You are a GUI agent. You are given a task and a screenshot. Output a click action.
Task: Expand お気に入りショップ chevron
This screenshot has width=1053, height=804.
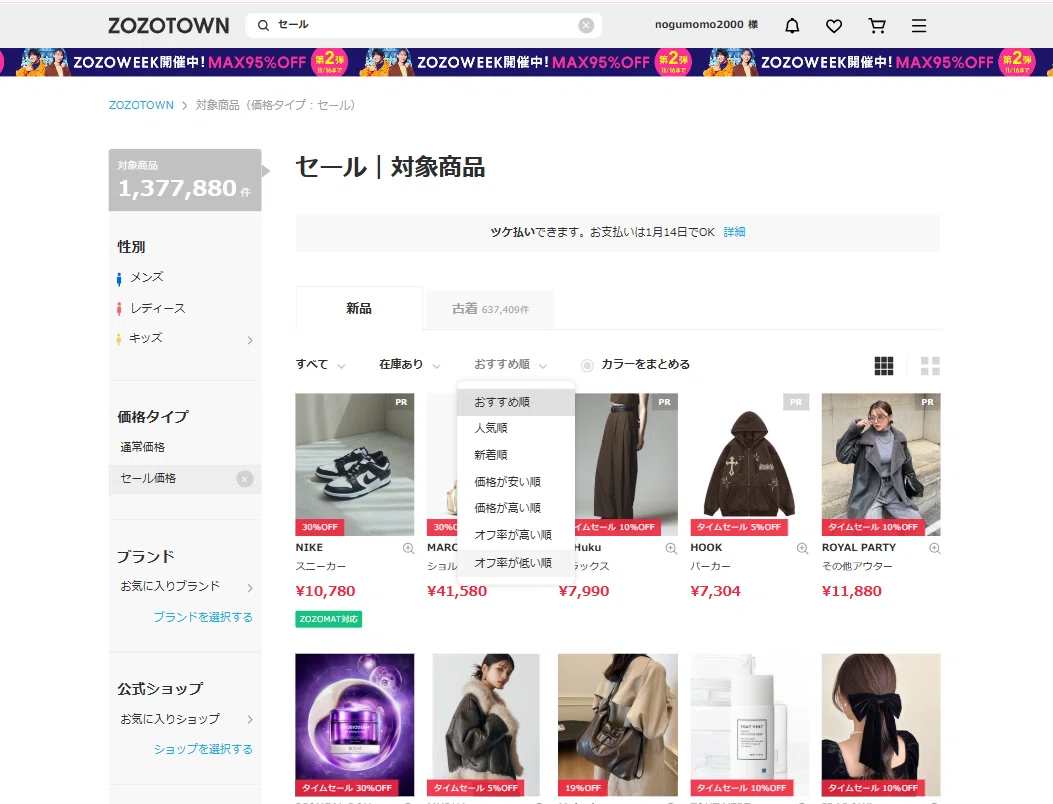[250, 719]
